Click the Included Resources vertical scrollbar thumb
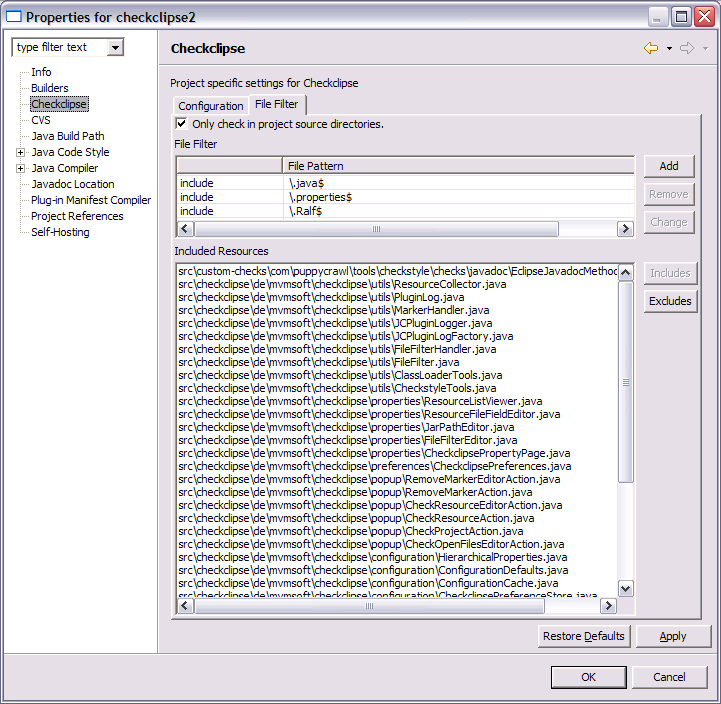This screenshot has height=704, width=721. coord(625,382)
